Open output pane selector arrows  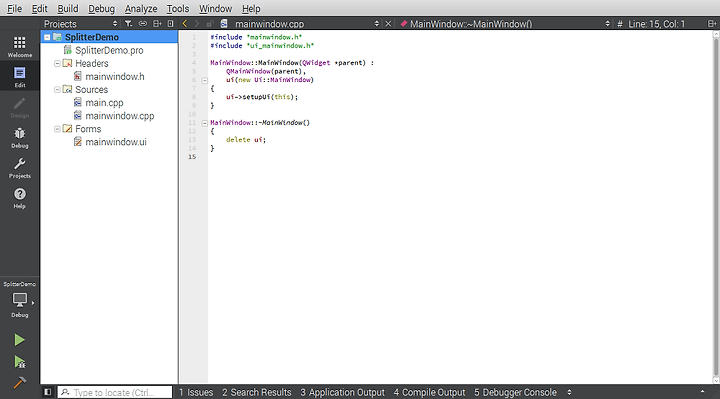click(x=569, y=392)
